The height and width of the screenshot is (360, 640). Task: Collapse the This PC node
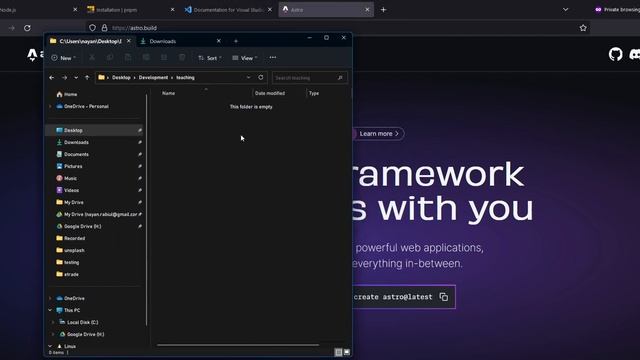(x=50, y=310)
